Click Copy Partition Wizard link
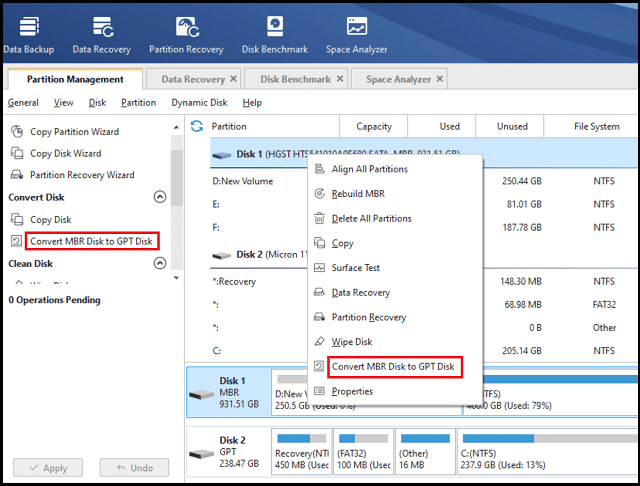The image size is (640, 486). point(74,132)
